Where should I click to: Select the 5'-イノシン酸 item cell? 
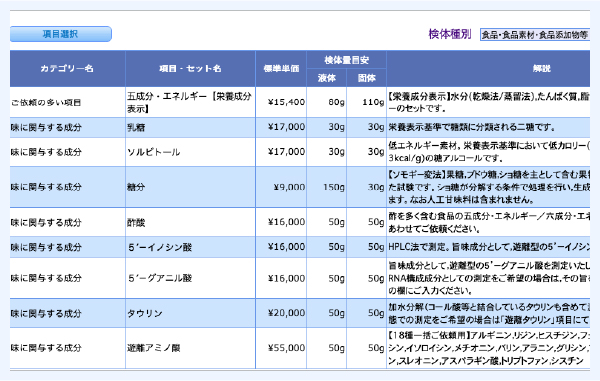coord(190,247)
